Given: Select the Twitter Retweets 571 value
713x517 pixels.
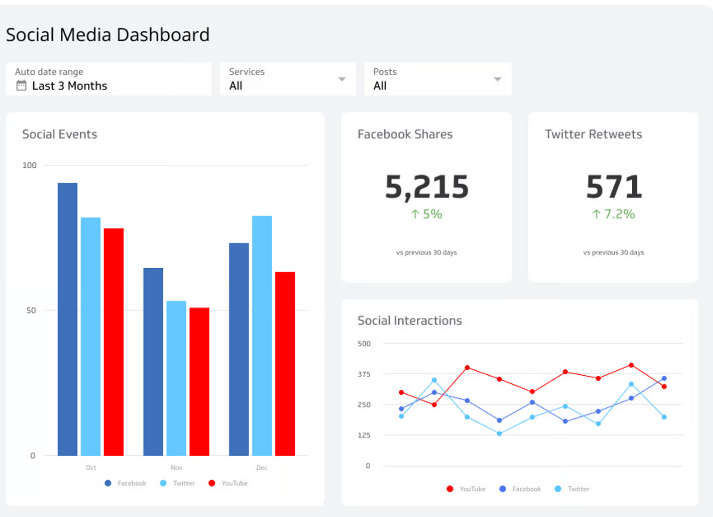Looking at the screenshot, I should (613, 187).
